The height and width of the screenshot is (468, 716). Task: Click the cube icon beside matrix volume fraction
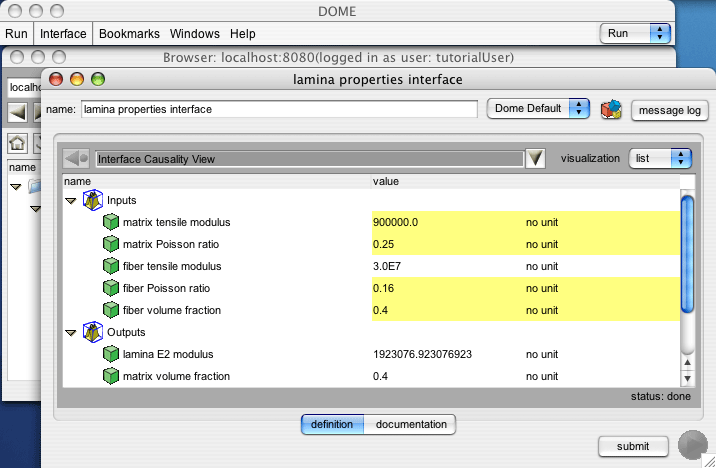point(111,376)
